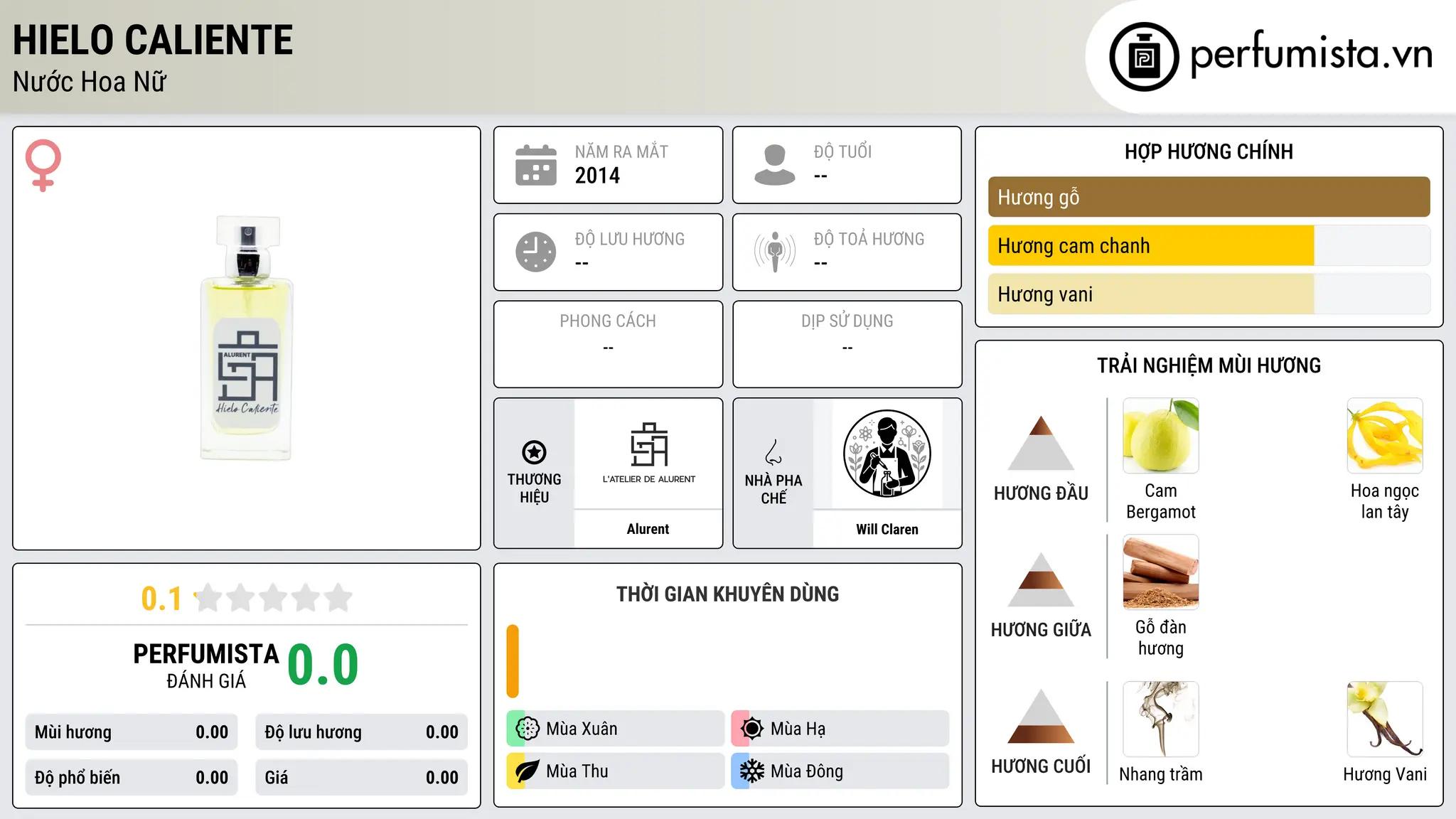Click the Hợp hương chính heading

(x=1209, y=151)
